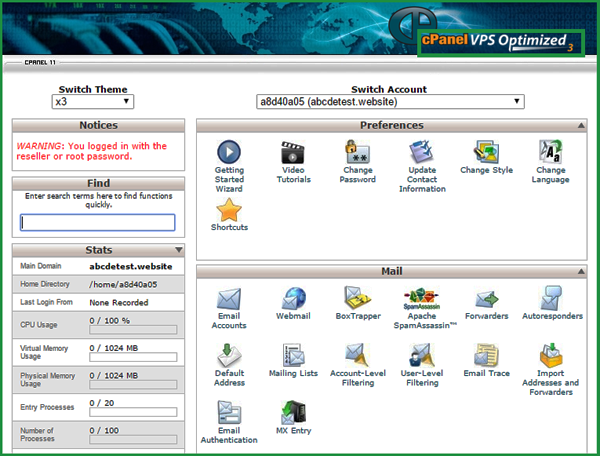Click the Email Accounts text link
Image resolution: width=600 pixels, height=456 pixels.
coord(229,321)
